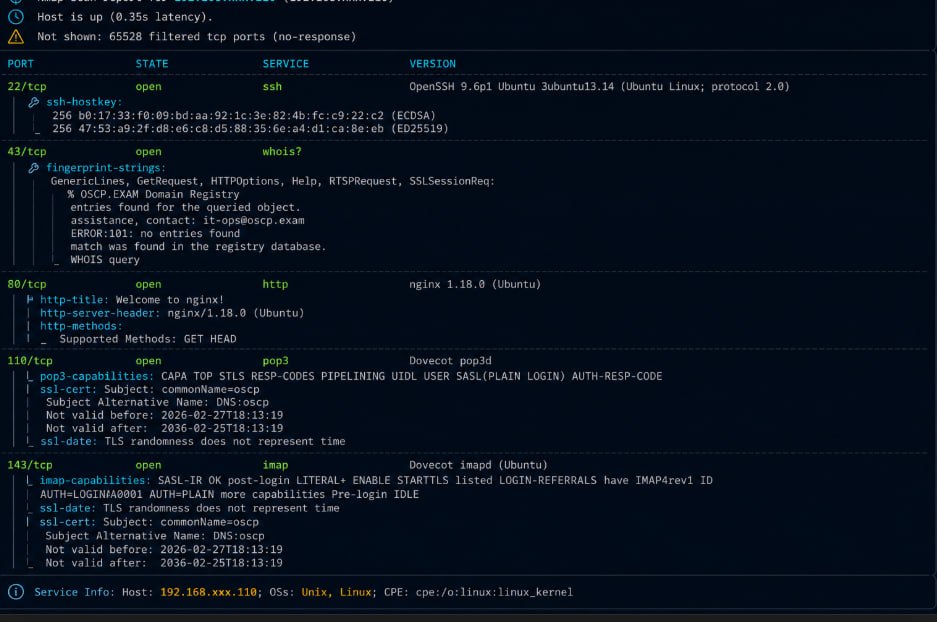This screenshot has width=937, height=622.
Task: Click the ECDSA host key line
Action: coord(244,115)
